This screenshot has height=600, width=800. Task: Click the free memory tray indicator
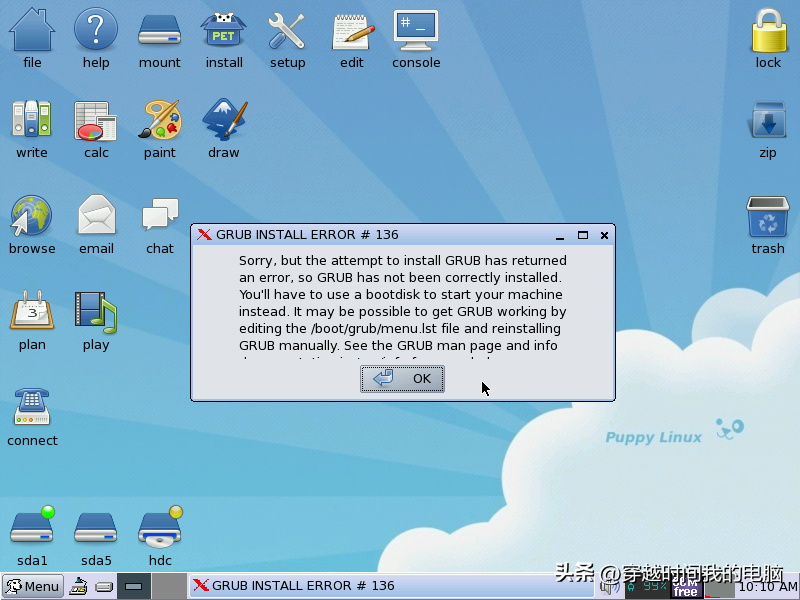(x=685, y=588)
